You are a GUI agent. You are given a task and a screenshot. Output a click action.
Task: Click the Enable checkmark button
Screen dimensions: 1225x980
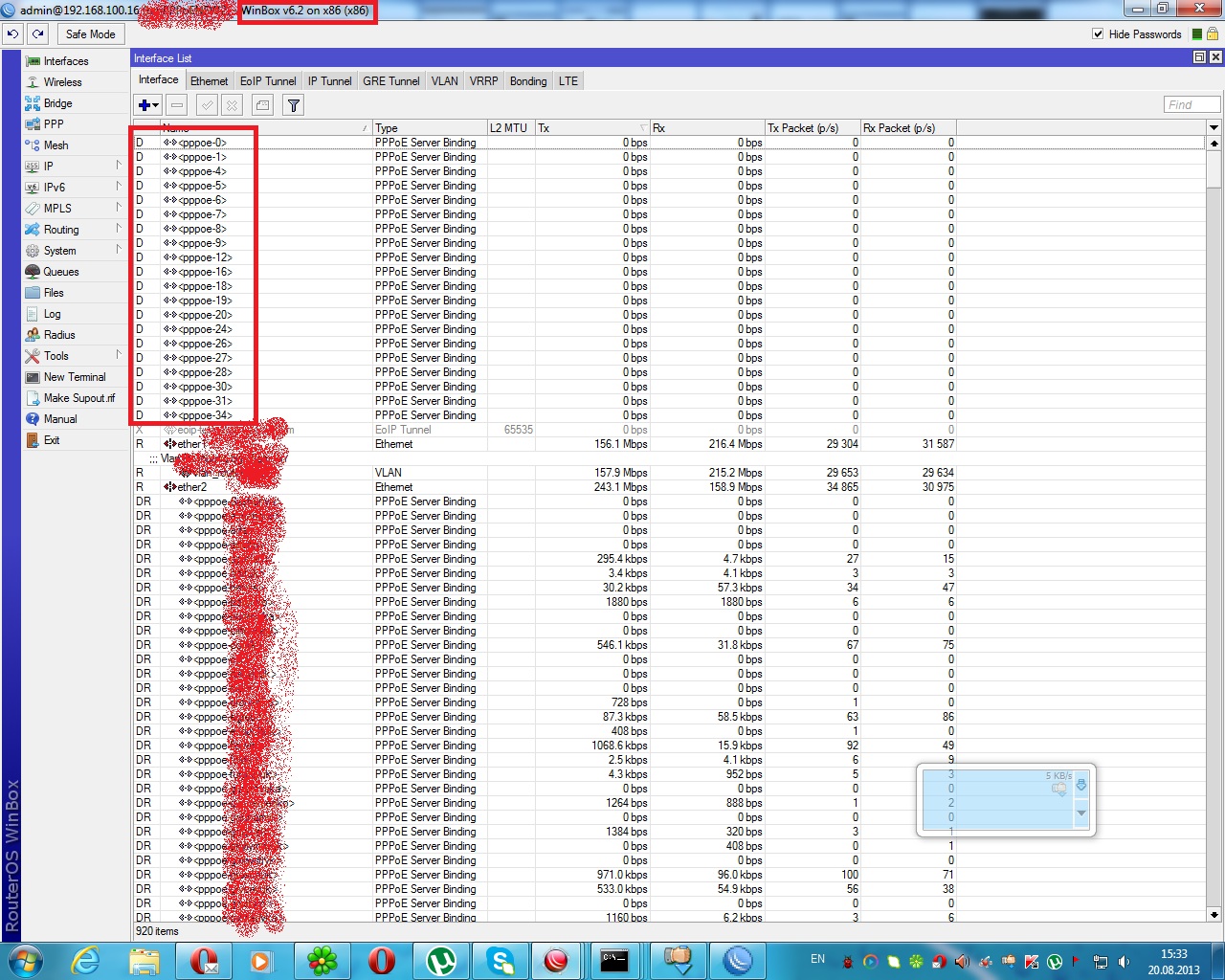[x=207, y=105]
